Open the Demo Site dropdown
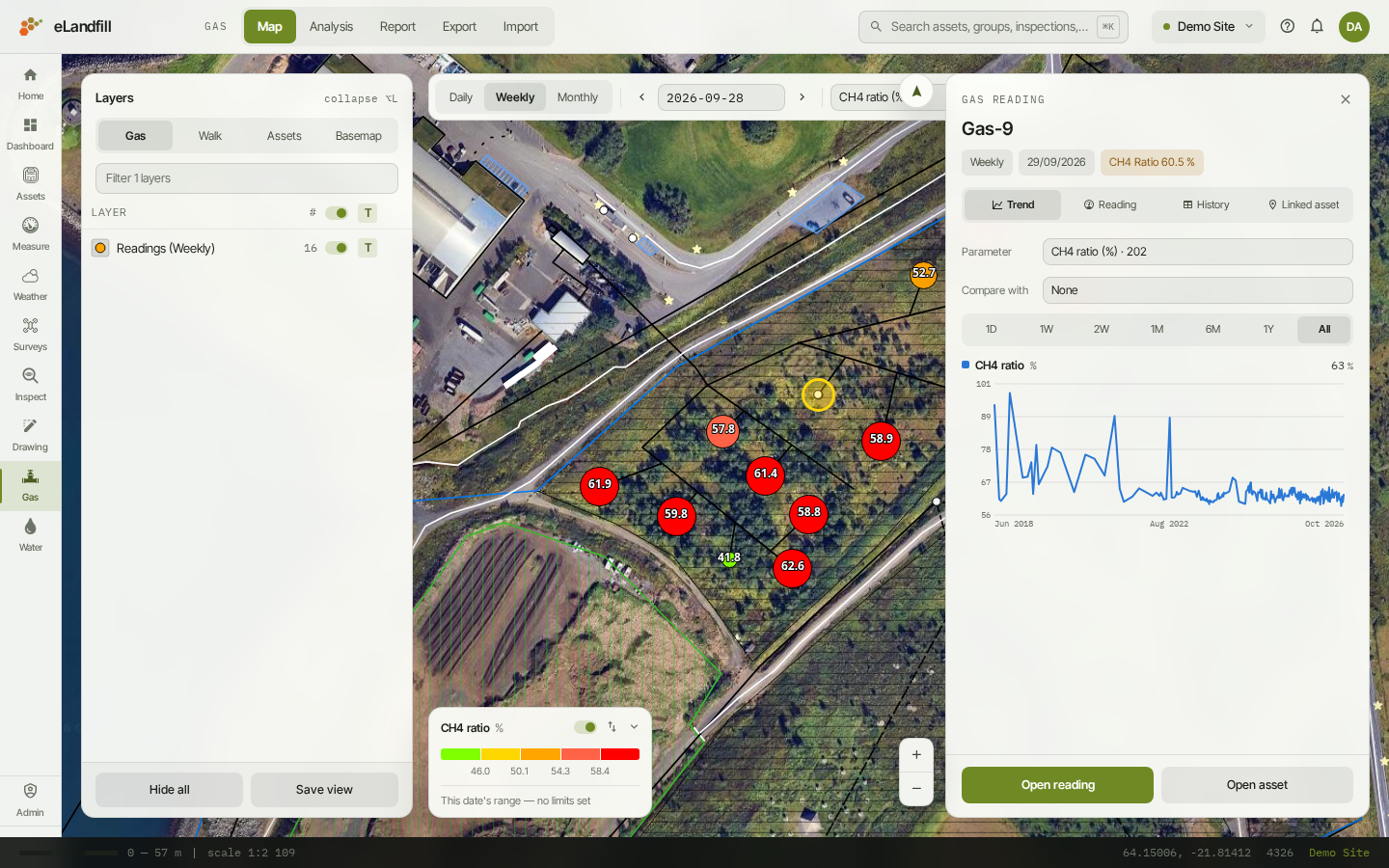This screenshot has height=868, width=1389. point(1209,27)
